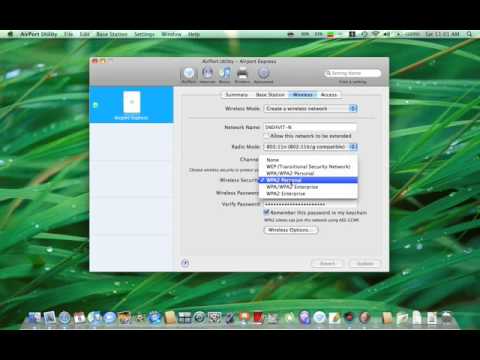Open the Internet toolbar pane
480x360 pixels.
[207, 75]
